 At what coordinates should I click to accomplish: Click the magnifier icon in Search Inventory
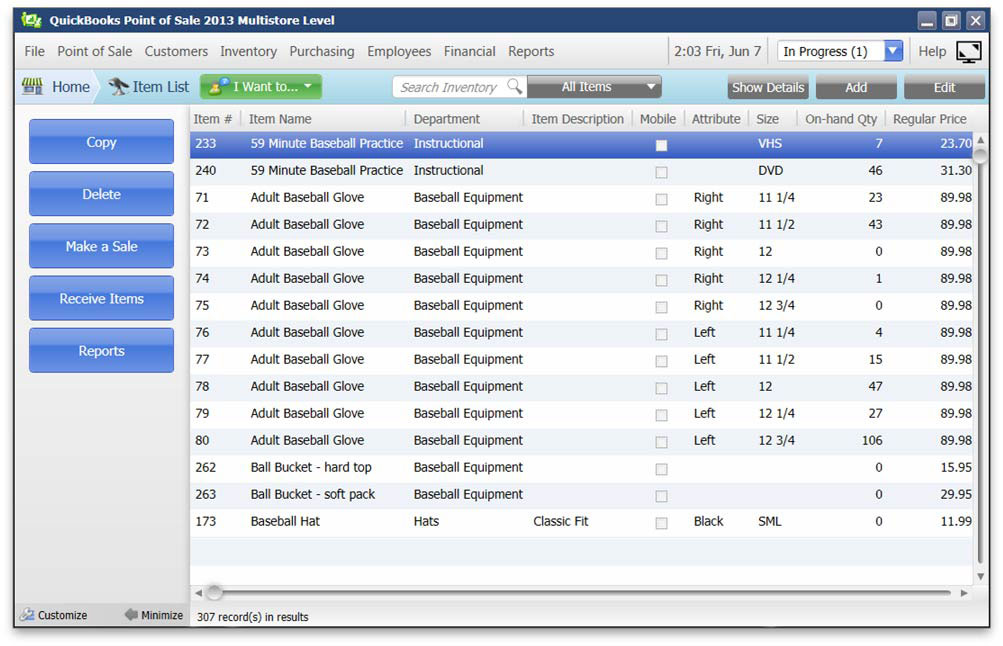(514, 87)
